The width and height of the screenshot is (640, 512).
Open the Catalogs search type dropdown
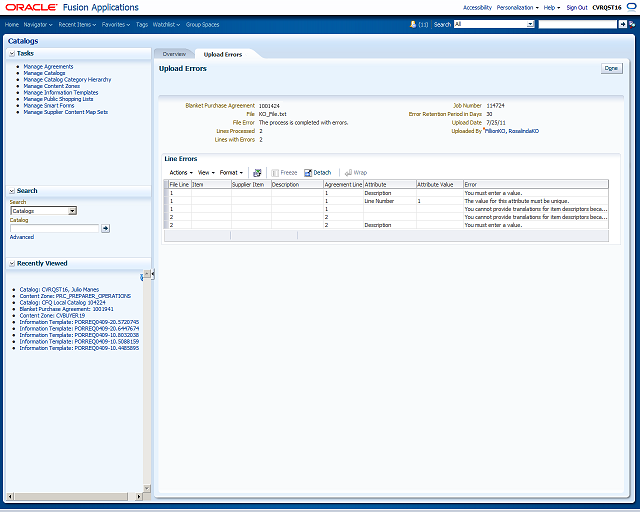point(43,211)
